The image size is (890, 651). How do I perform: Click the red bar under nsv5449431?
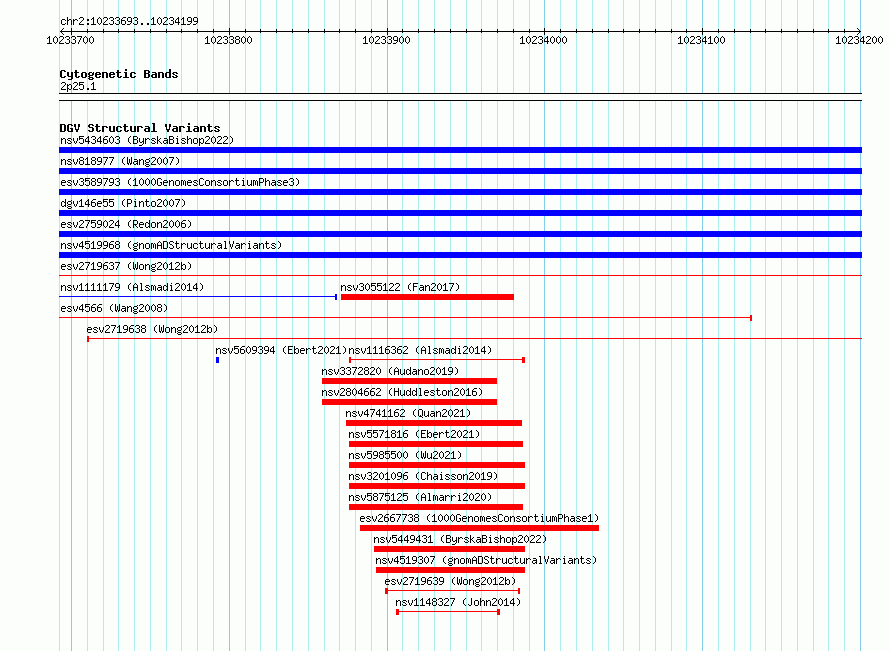click(x=449, y=549)
